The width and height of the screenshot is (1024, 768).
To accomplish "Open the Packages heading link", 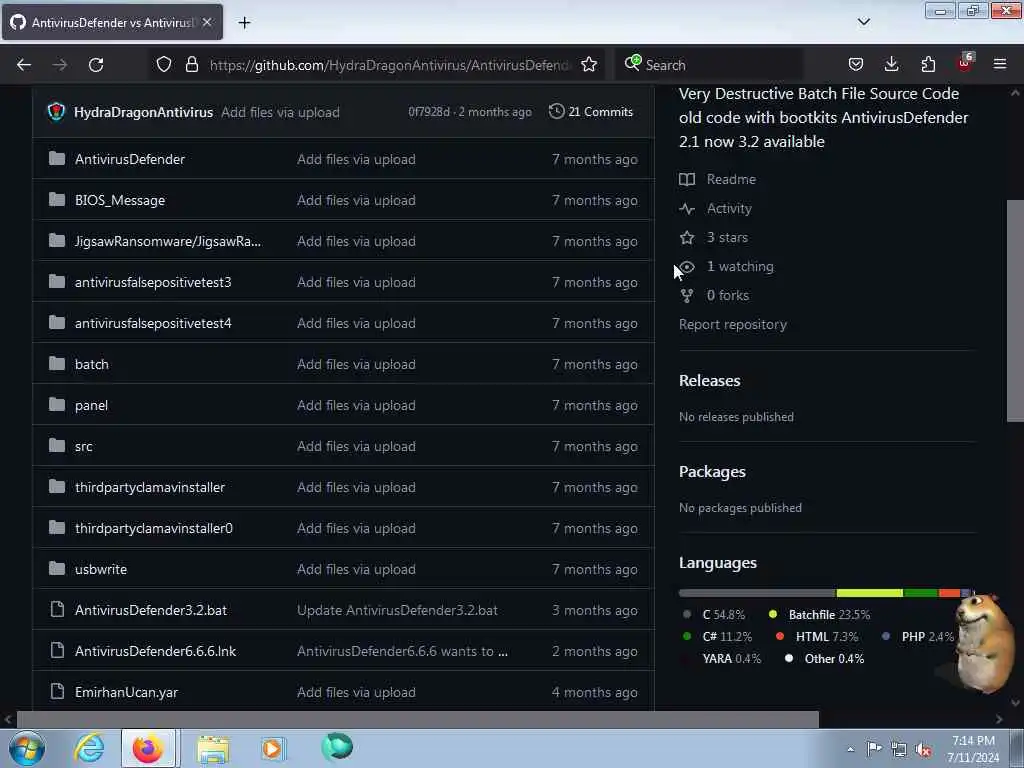I will point(712,472).
